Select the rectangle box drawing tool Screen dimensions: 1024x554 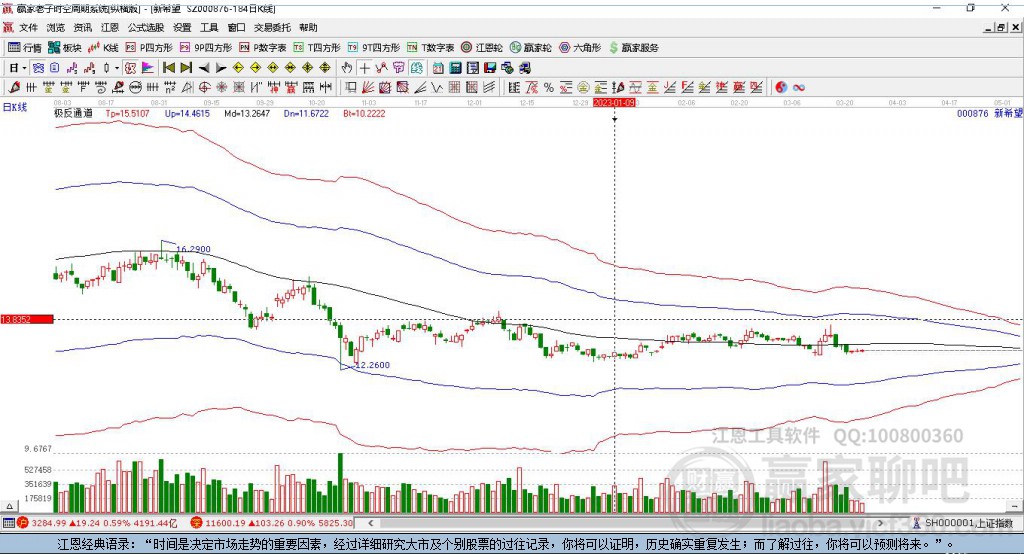pos(351,87)
